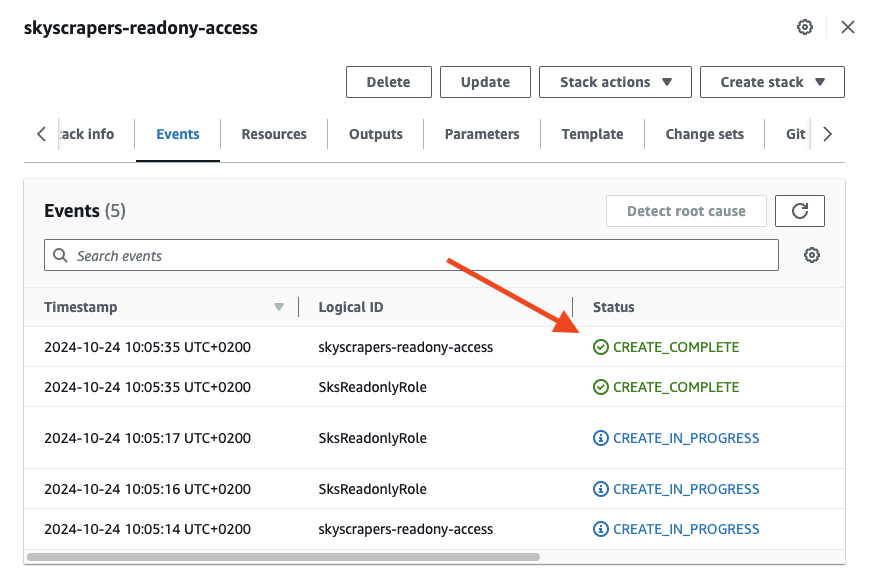Open the Create stack dropdown
This screenshot has width=874, height=588.
[x=772, y=82]
